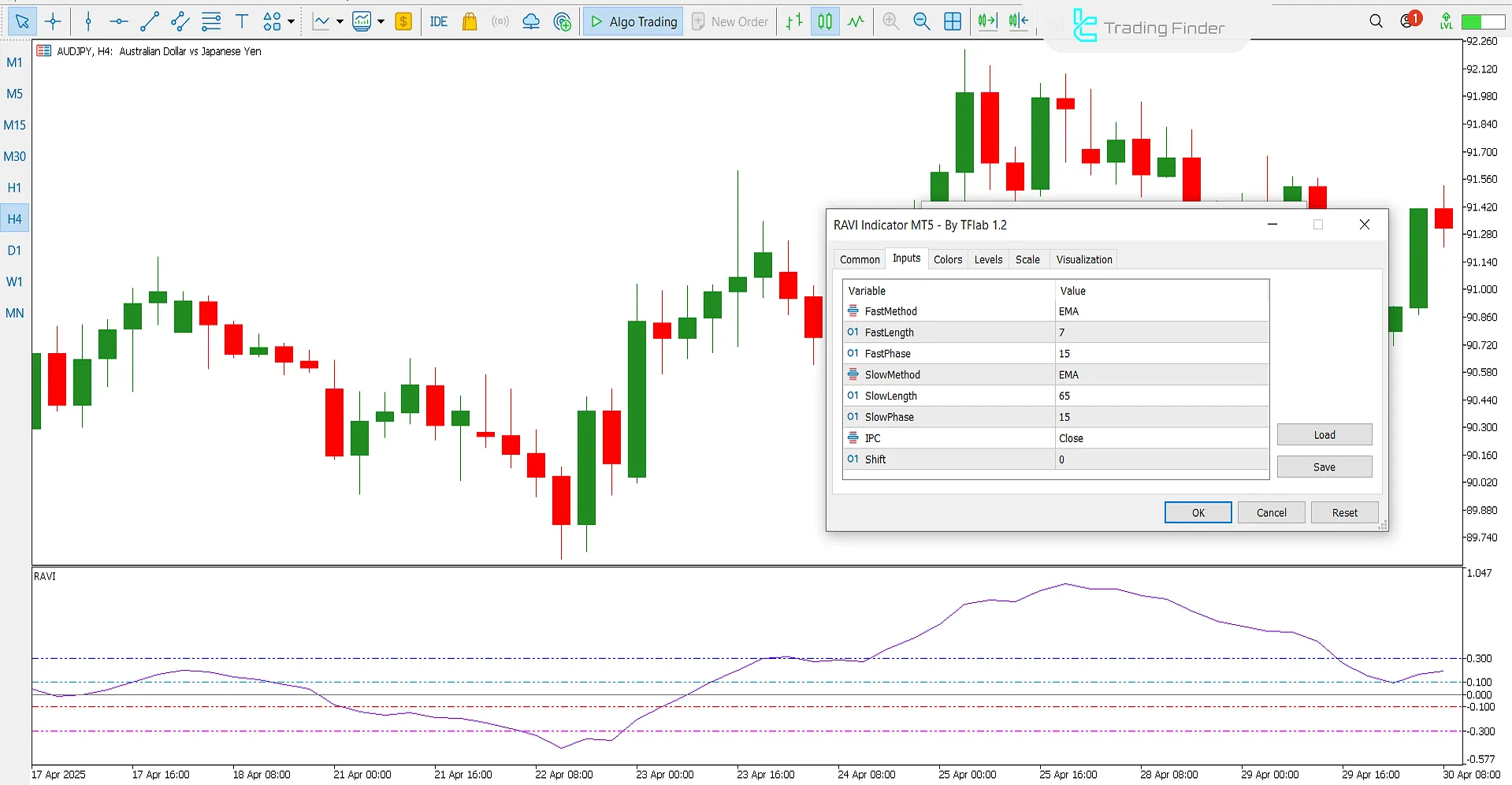Switch to the Colors tab

coord(947,259)
